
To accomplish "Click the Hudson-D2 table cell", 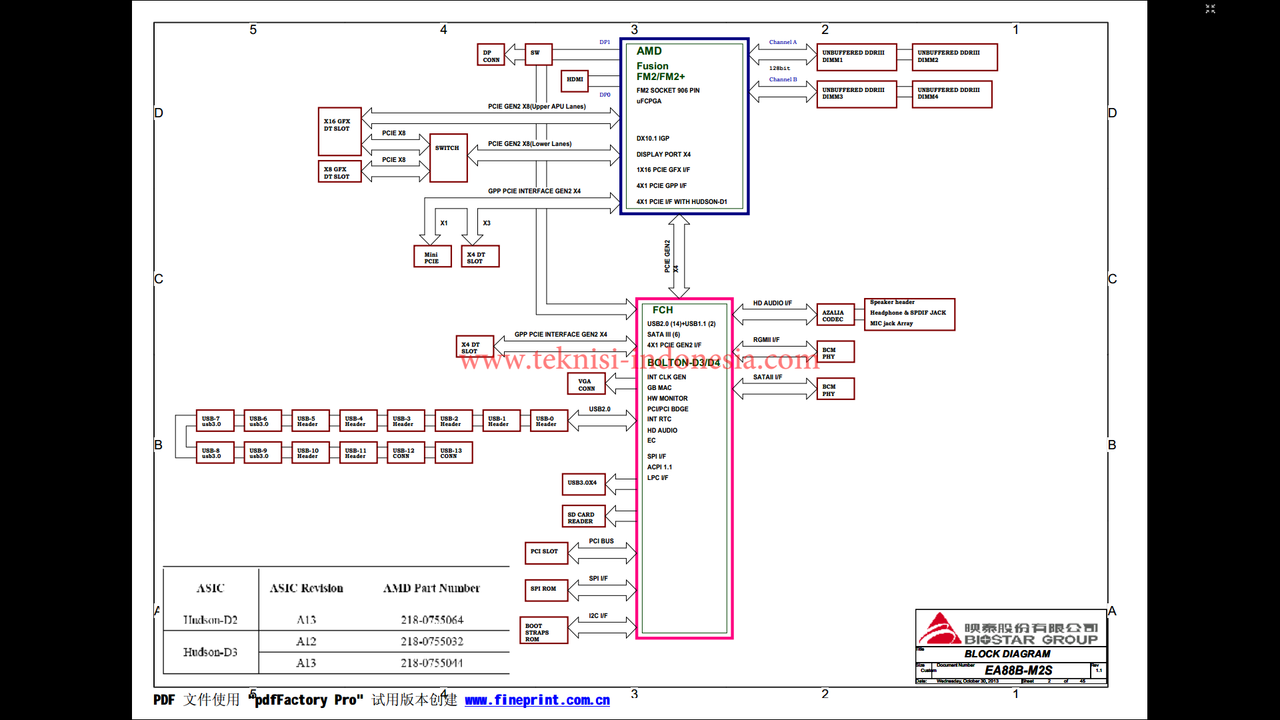I will pos(211,620).
